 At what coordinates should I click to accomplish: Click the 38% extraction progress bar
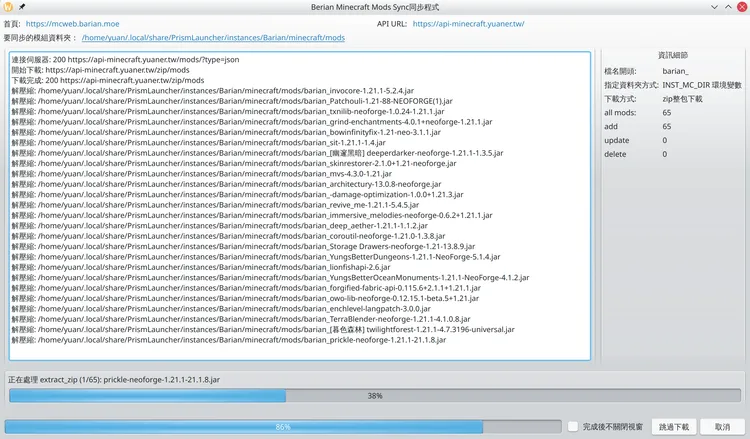(x=374, y=396)
